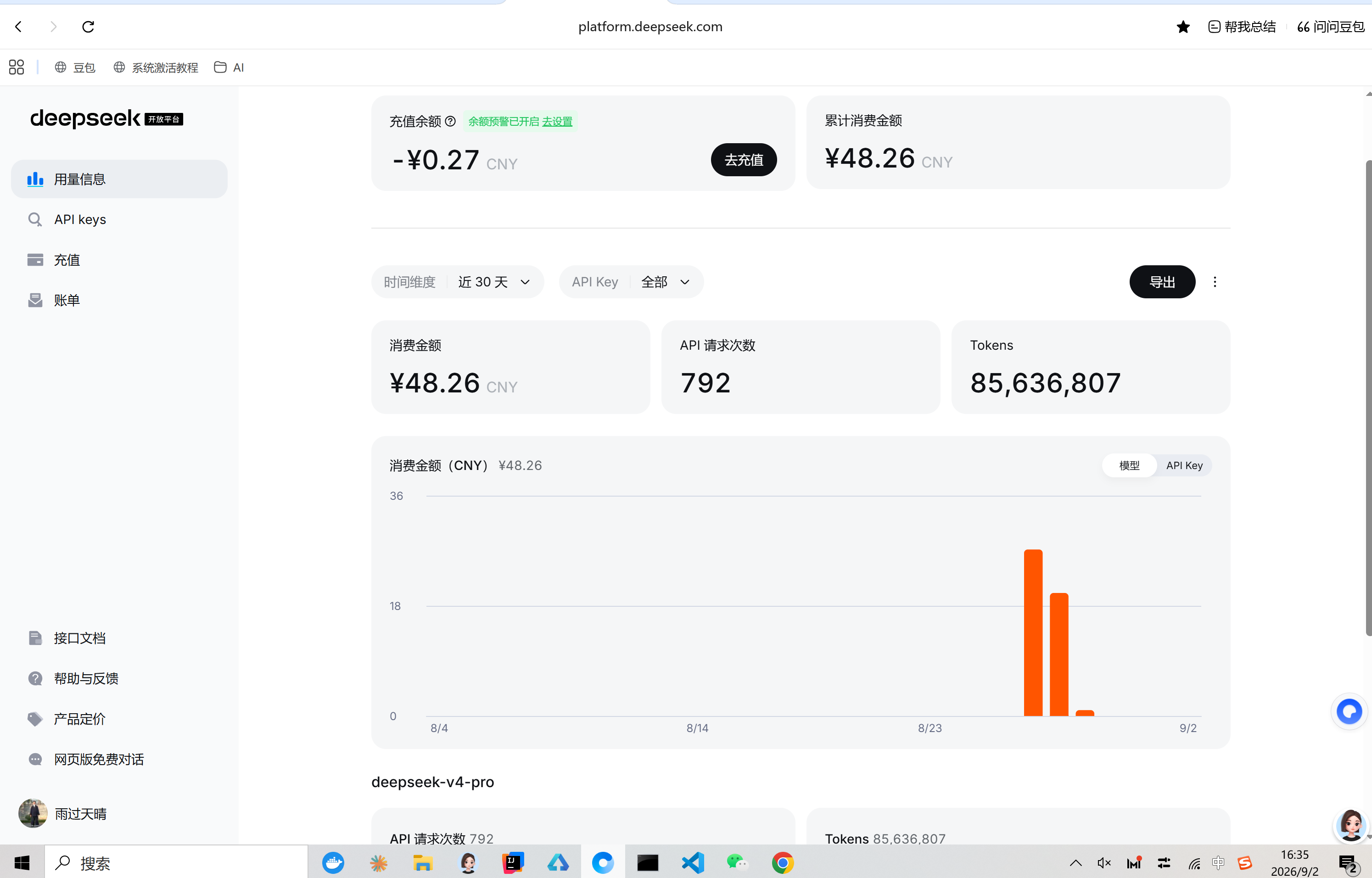Screen dimensions: 1372x878
Task: Reload the page with the refresh icon
Action: (89, 27)
